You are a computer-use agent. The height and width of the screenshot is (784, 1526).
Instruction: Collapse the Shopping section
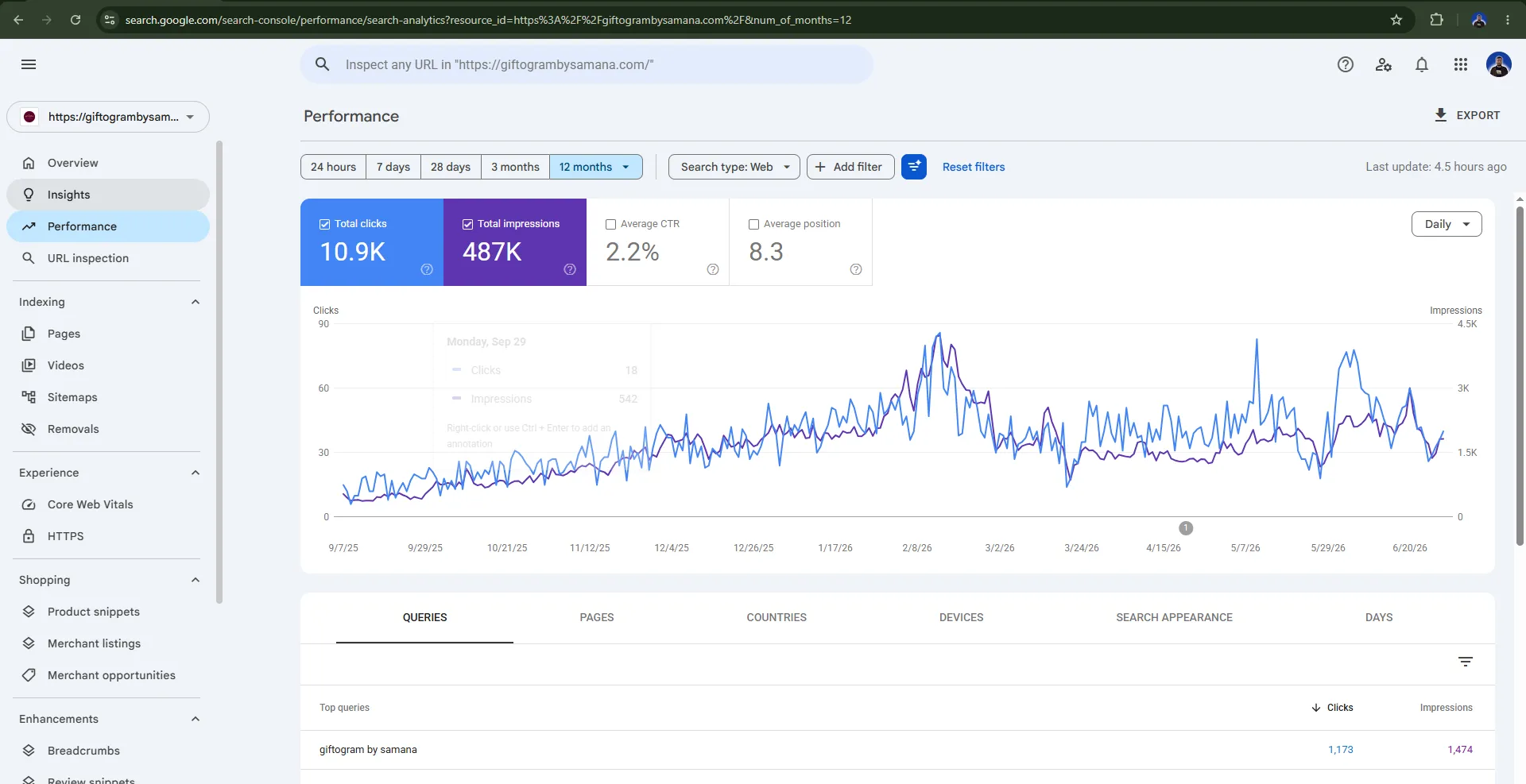click(196, 580)
